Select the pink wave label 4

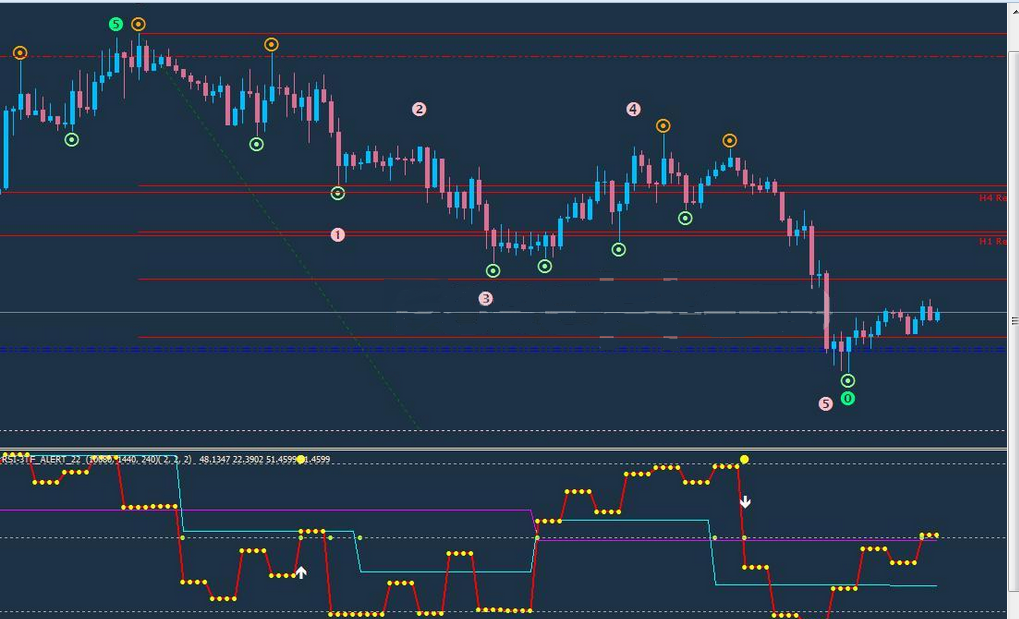[x=634, y=109]
